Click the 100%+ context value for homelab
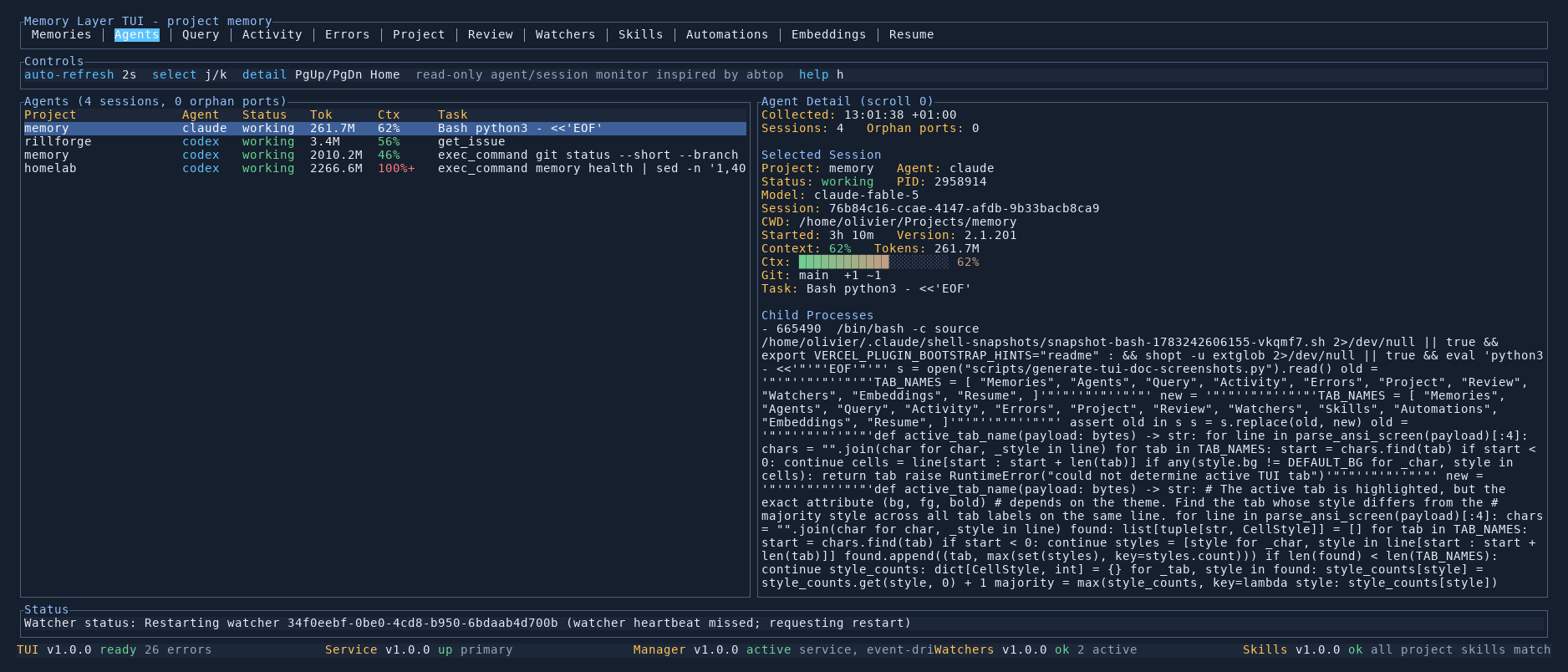Screen dimensions: 1568x672 click(x=396, y=168)
